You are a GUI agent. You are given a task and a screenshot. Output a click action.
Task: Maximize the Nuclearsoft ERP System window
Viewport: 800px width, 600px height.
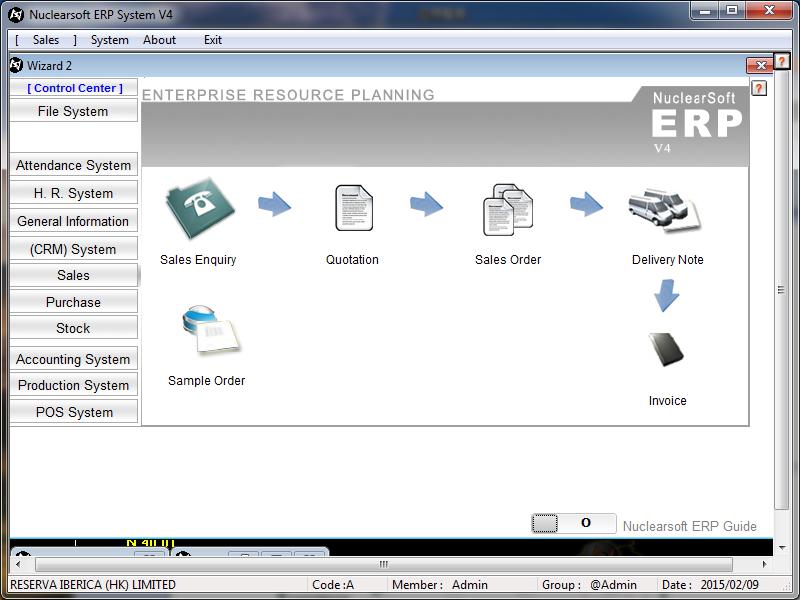point(732,10)
